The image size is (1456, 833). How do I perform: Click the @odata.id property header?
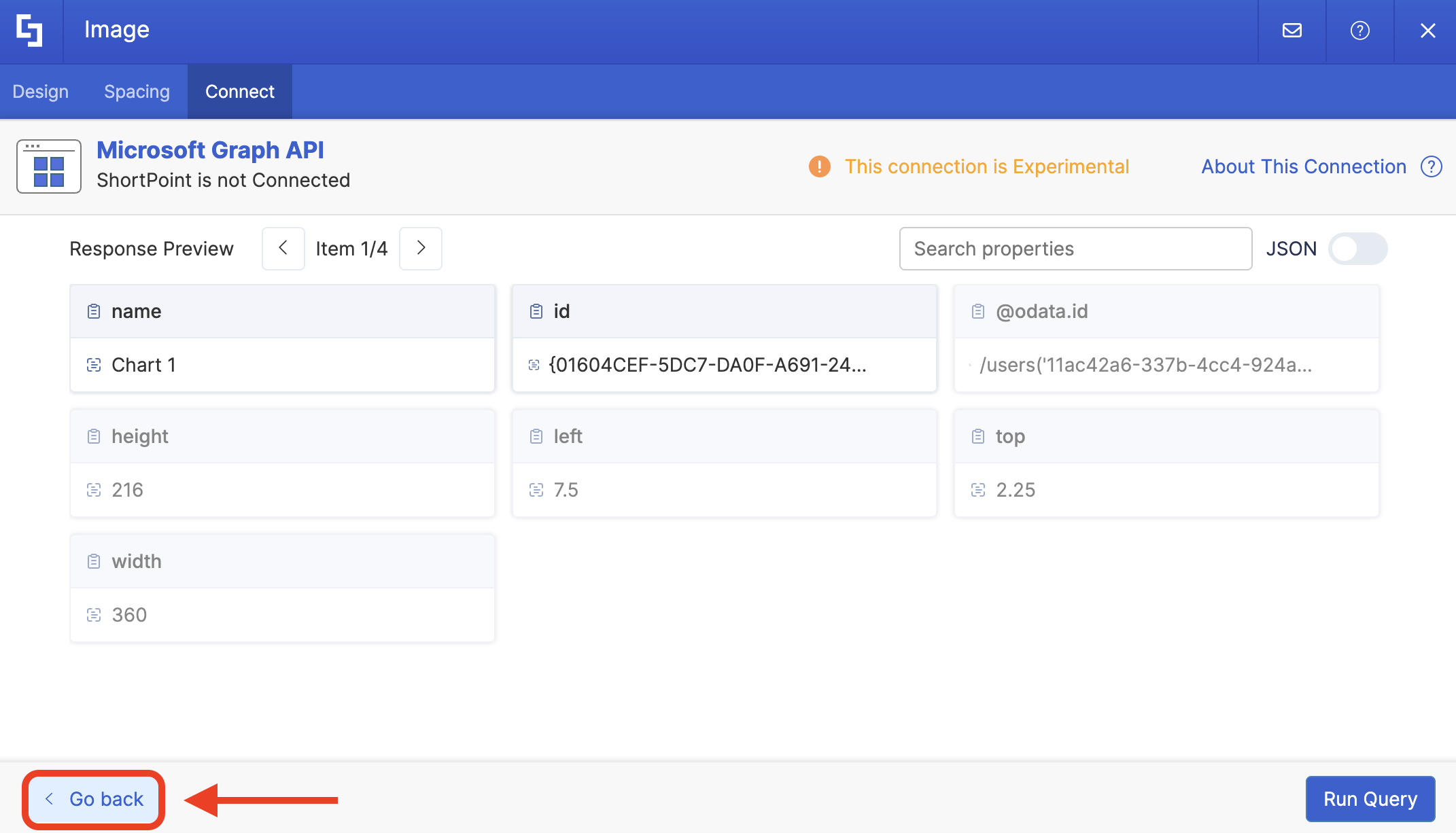tap(1166, 311)
